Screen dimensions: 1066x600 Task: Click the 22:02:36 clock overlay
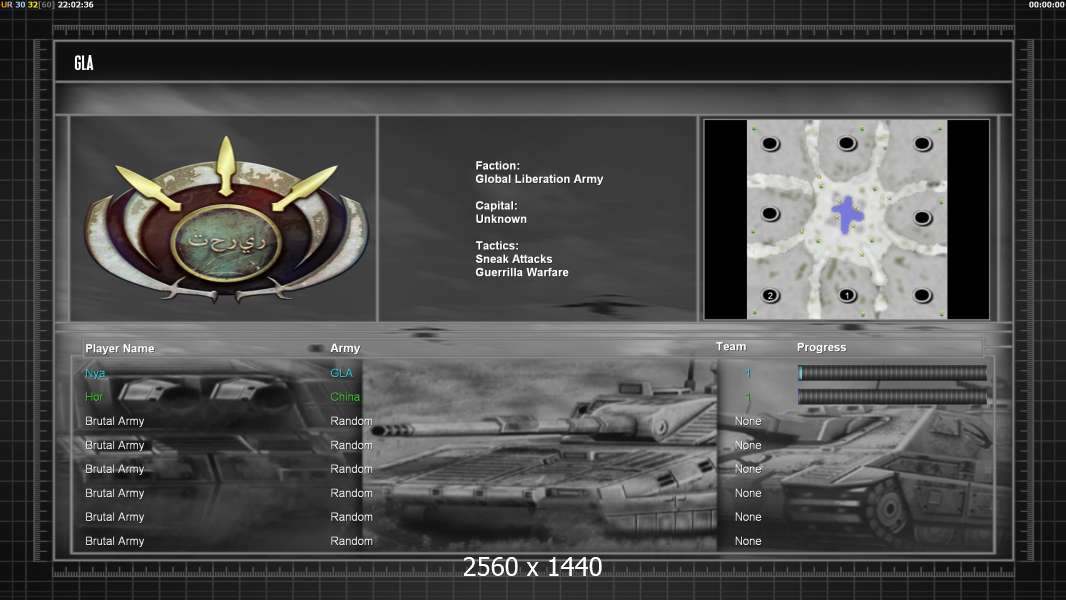[75, 5]
